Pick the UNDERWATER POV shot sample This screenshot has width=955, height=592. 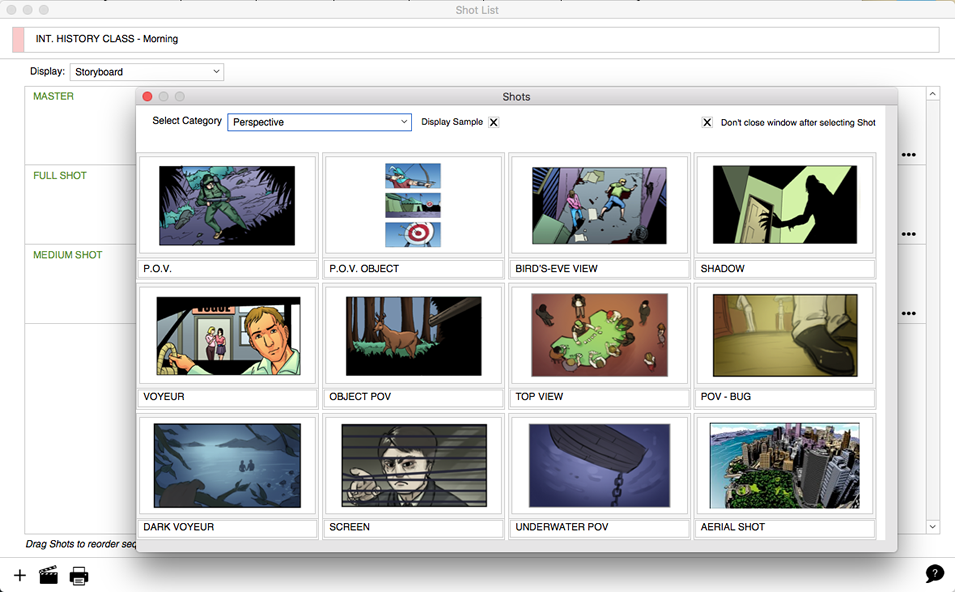598,463
